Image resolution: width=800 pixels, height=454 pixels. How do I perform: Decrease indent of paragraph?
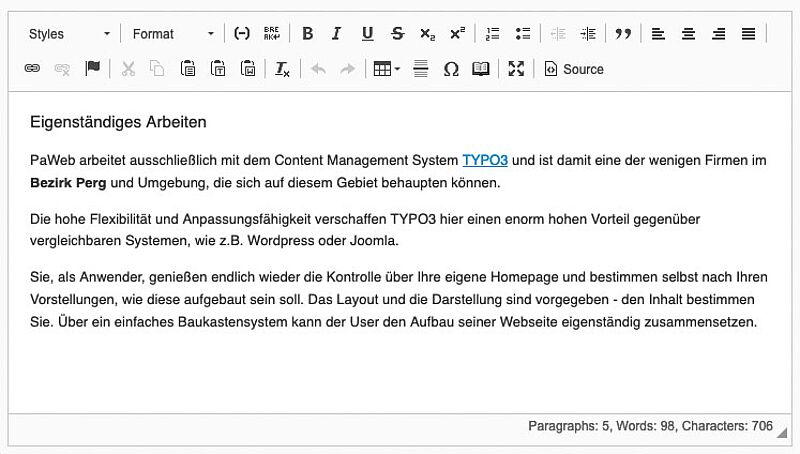558,34
